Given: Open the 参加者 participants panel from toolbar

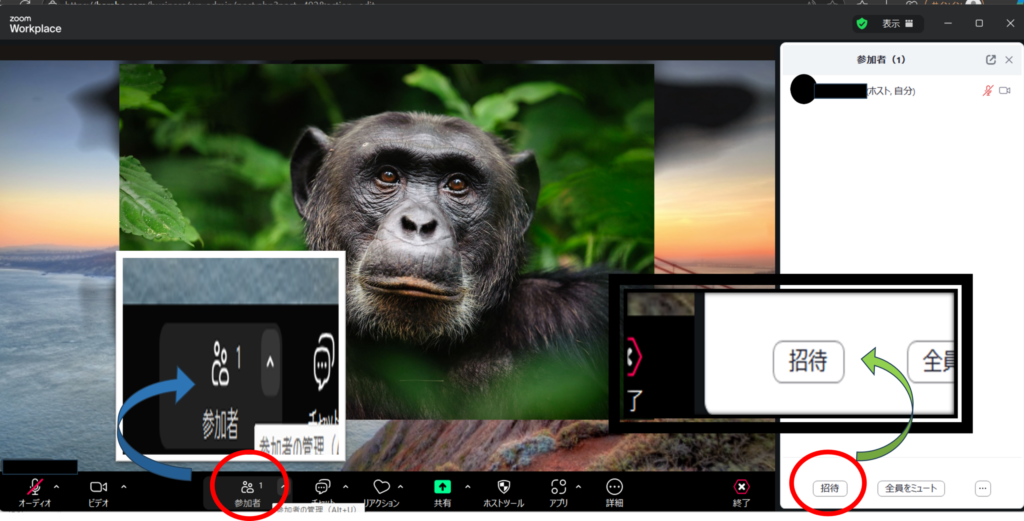Looking at the screenshot, I should [247, 490].
